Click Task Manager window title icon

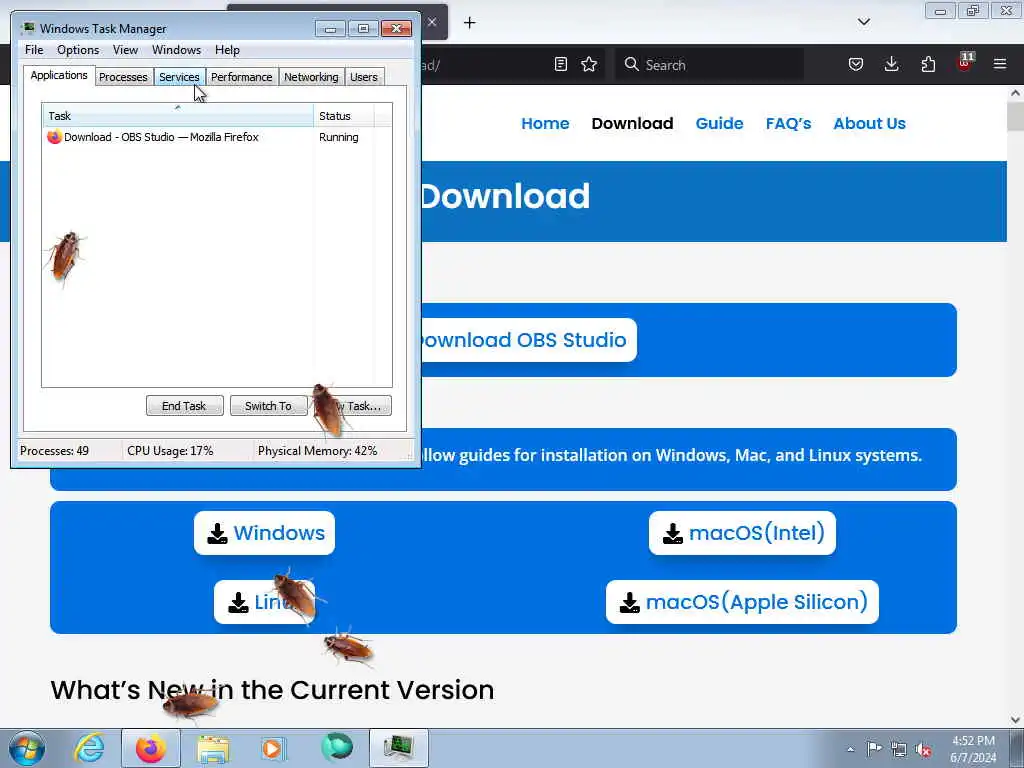(28, 28)
